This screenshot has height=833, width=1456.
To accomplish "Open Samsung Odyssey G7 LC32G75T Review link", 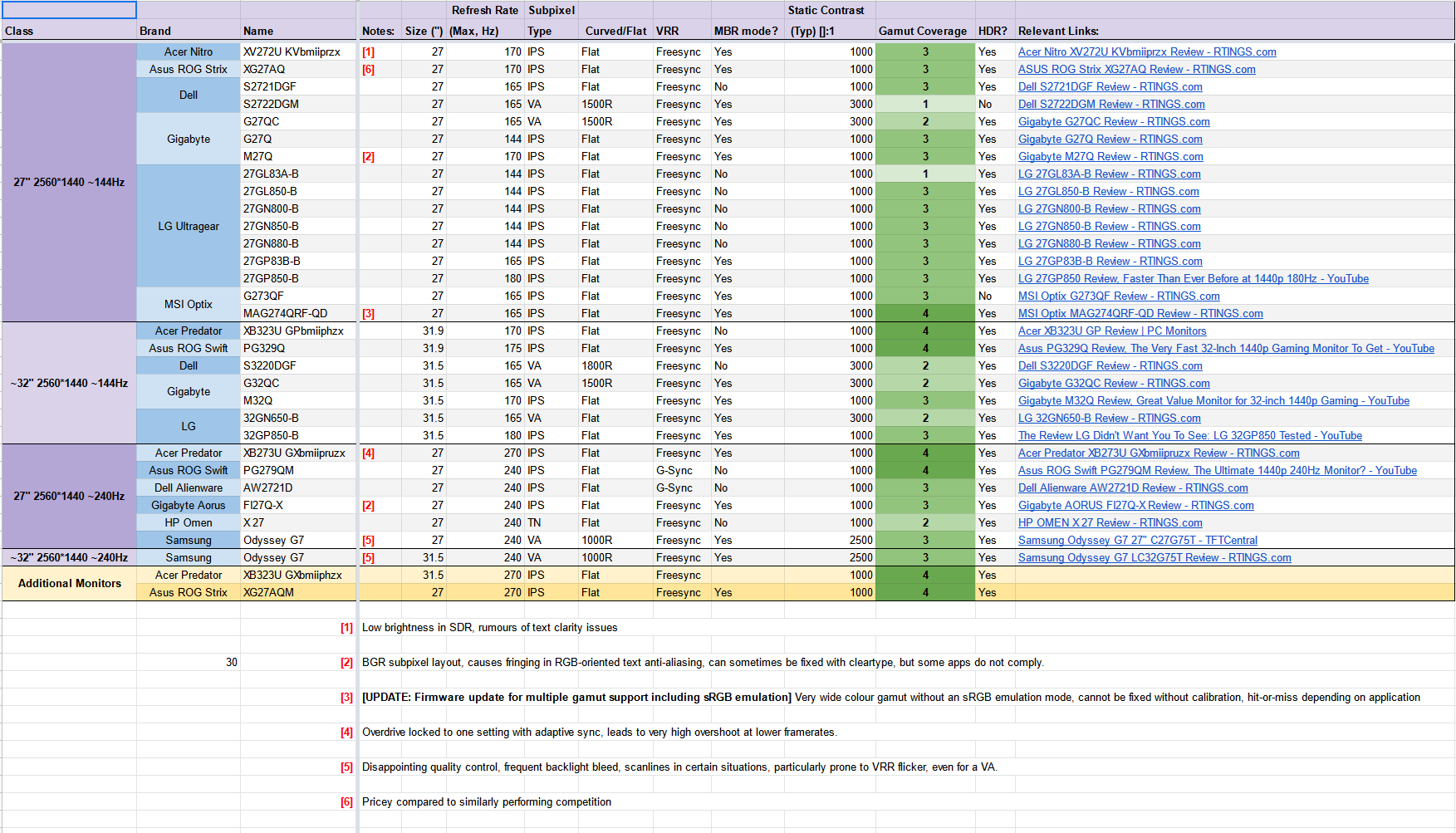I will [x=1155, y=557].
